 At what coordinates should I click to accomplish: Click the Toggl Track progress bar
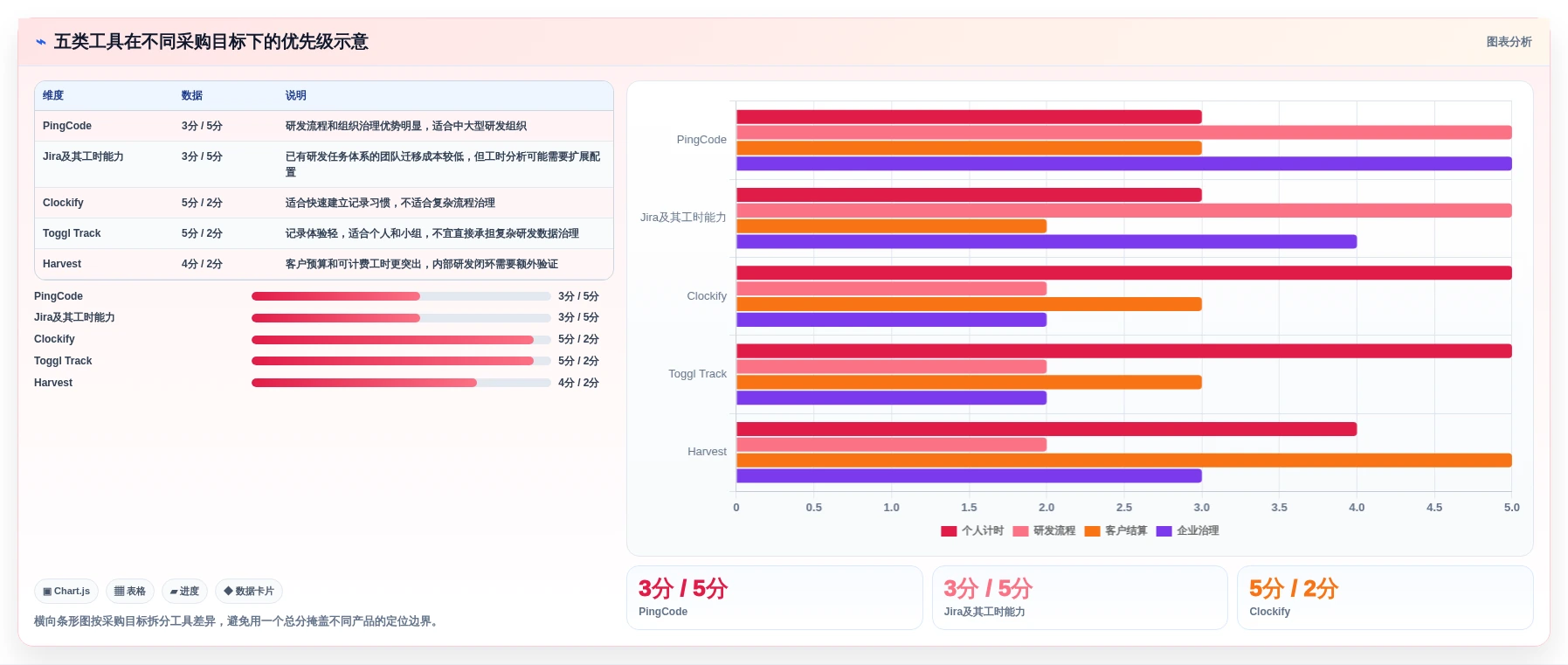(x=401, y=361)
